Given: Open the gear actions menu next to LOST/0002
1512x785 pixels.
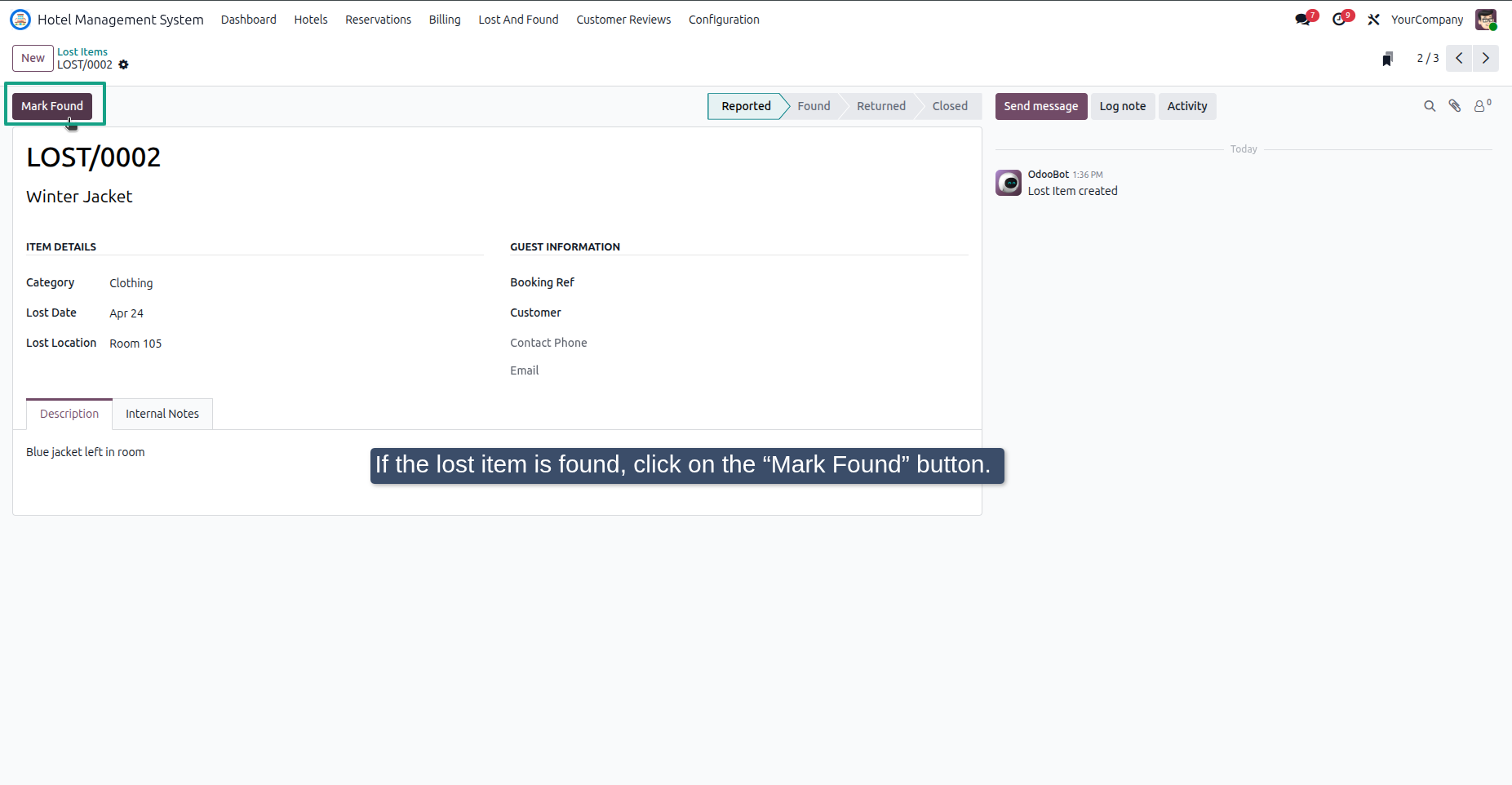Looking at the screenshot, I should pos(124,64).
